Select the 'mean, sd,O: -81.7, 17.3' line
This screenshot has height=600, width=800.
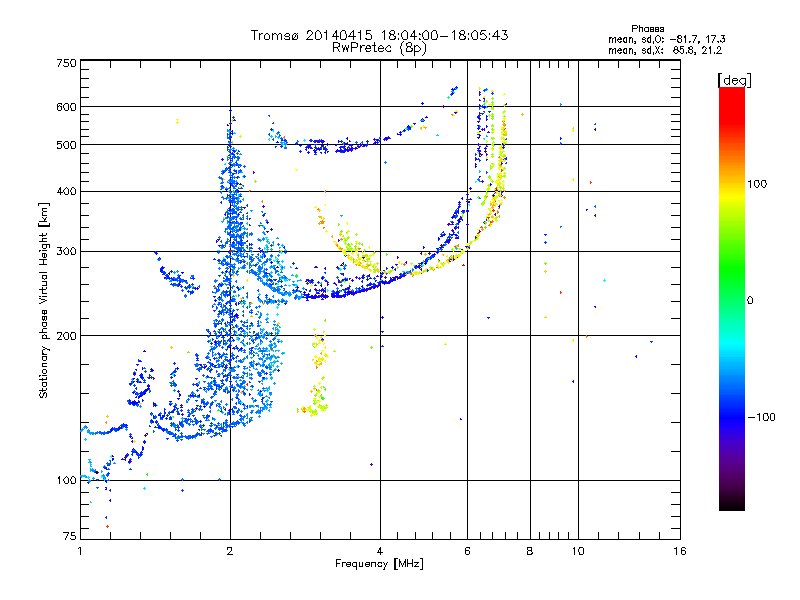[x=666, y=39]
